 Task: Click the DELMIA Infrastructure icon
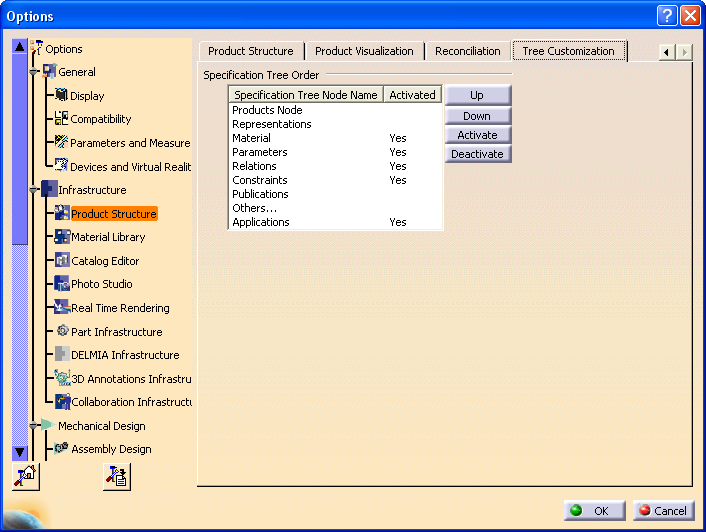(x=62, y=354)
